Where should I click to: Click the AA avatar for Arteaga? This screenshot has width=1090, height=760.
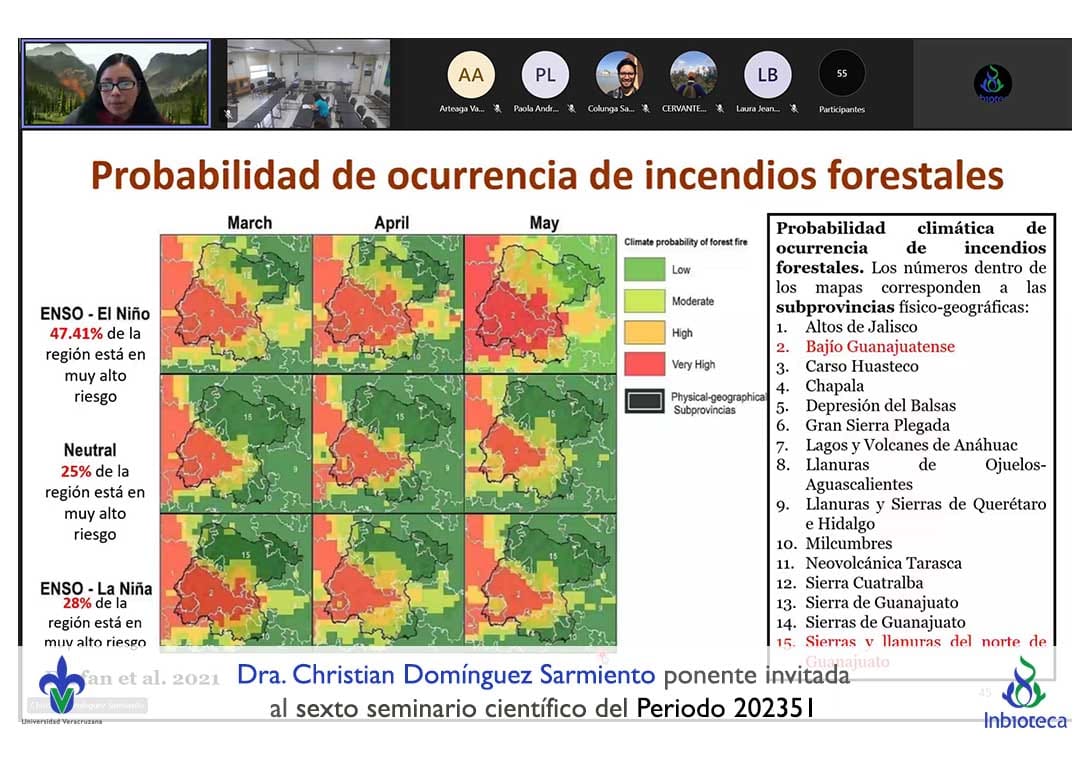(470, 75)
